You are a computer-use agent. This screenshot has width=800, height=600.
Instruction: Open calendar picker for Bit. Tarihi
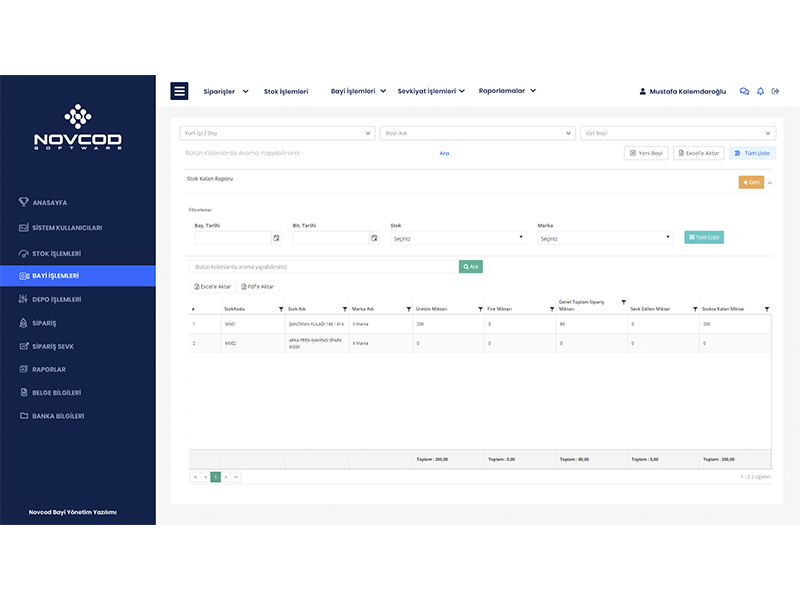pos(374,238)
